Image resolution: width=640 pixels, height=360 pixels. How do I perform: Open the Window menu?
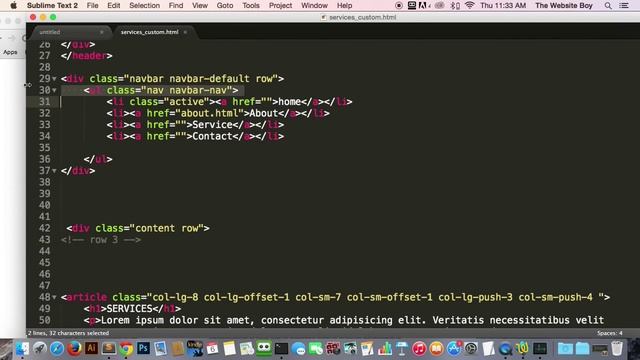pyautogui.click(x=314, y=5)
